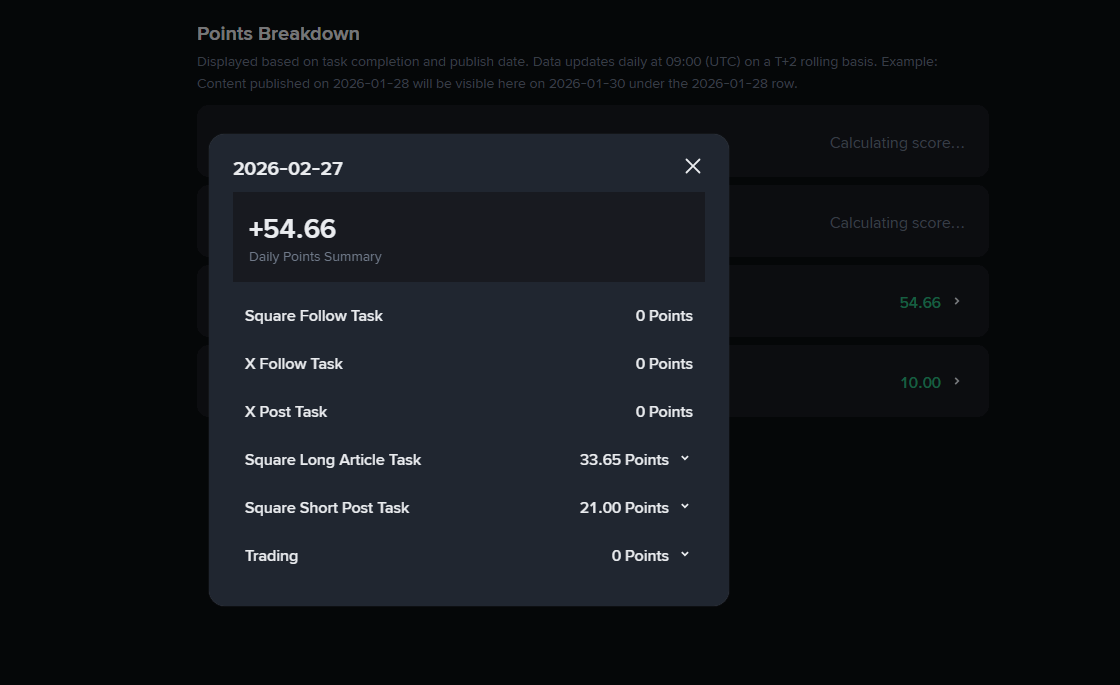Open the 54.66 row arrow icon
The height and width of the screenshot is (685, 1120).
click(x=957, y=301)
